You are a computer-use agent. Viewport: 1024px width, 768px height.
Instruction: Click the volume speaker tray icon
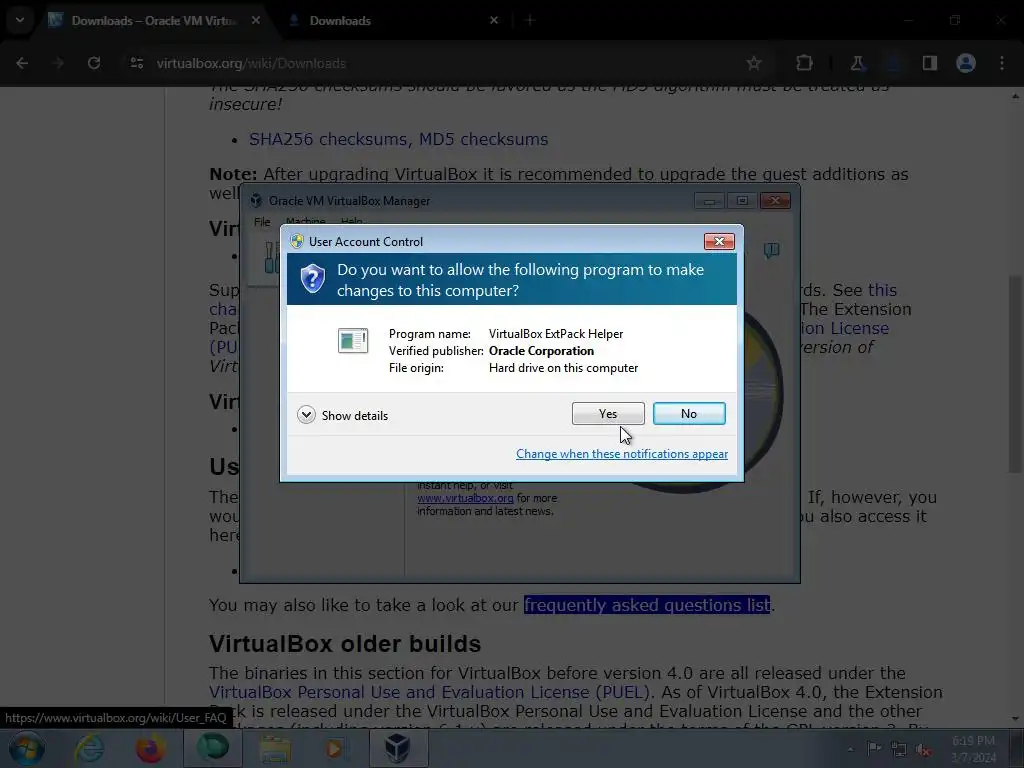click(923, 750)
